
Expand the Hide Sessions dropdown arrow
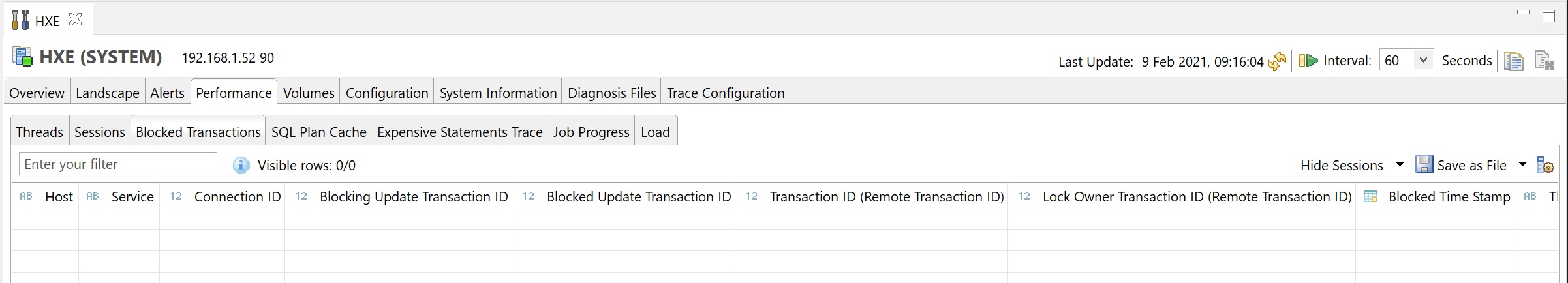1400,165
